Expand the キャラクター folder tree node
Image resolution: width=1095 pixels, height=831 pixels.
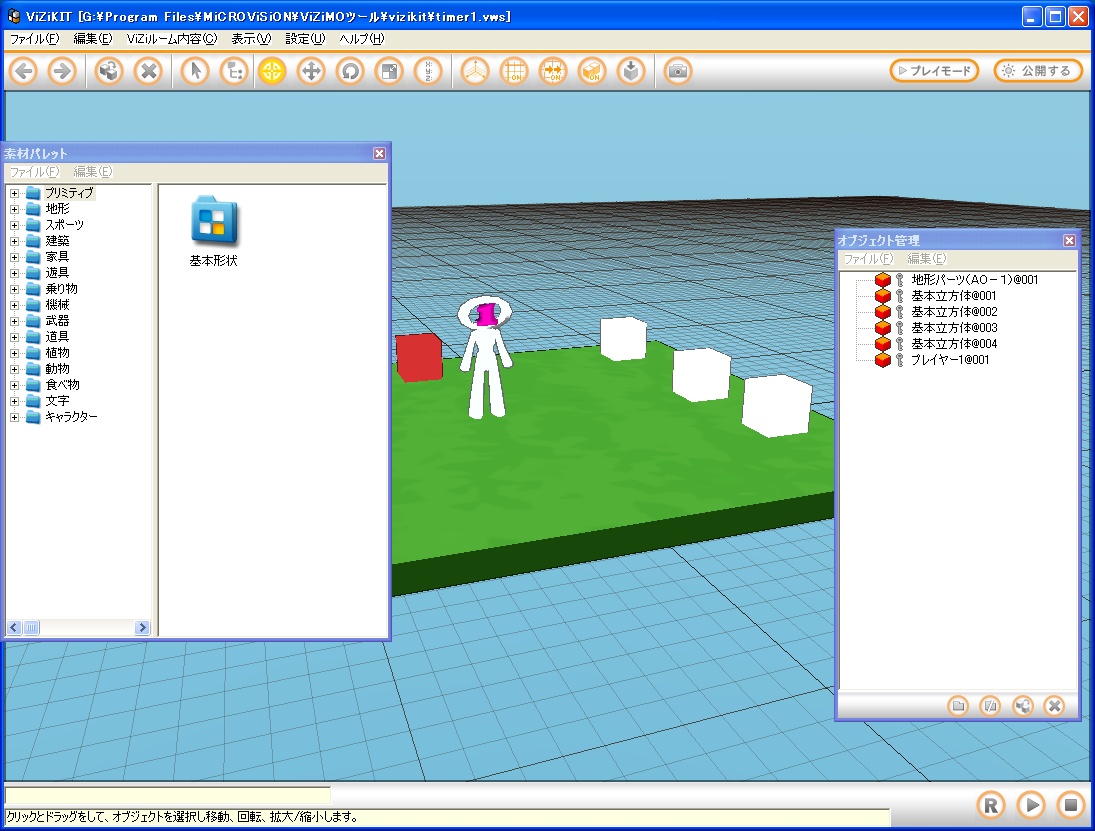coord(15,417)
